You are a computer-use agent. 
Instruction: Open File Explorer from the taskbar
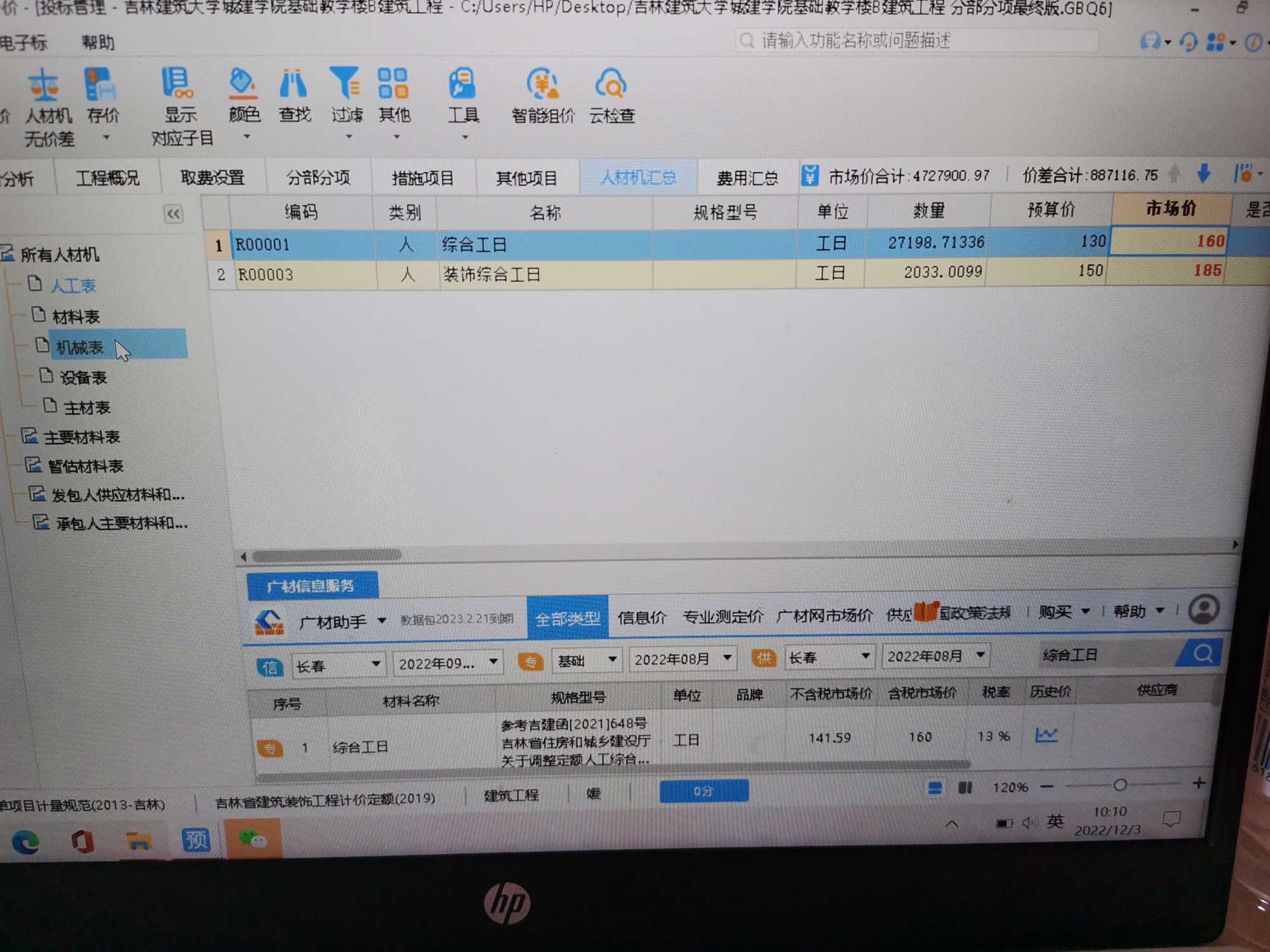click(138, 841)
